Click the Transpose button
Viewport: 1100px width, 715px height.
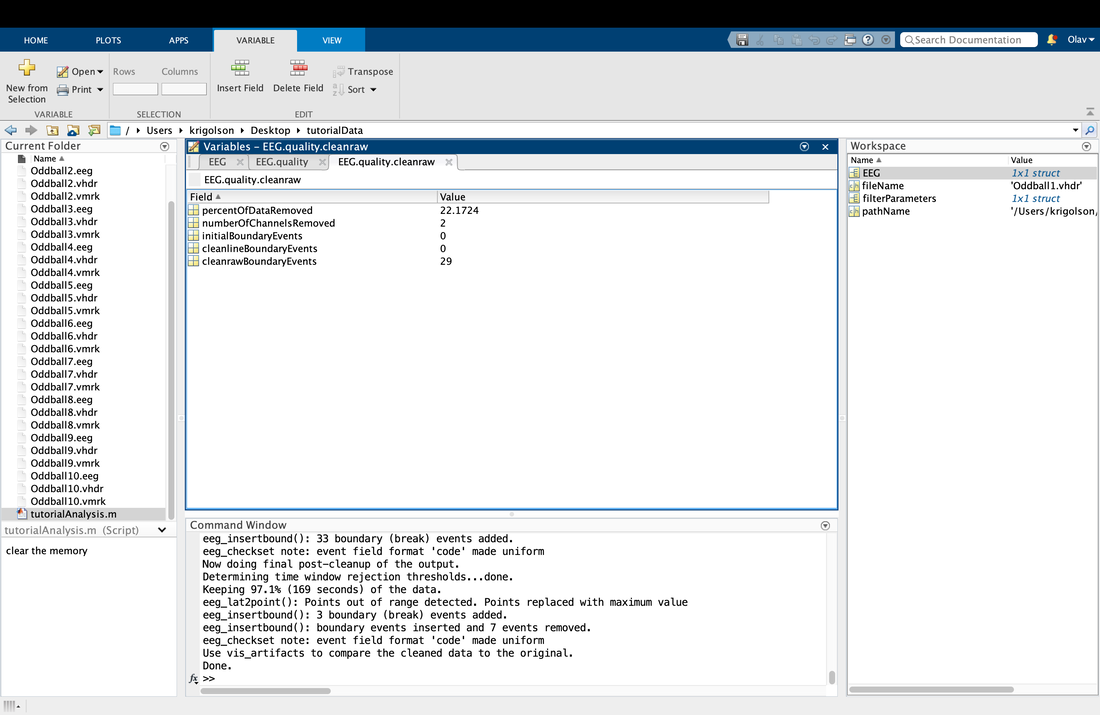coord(363,72)
